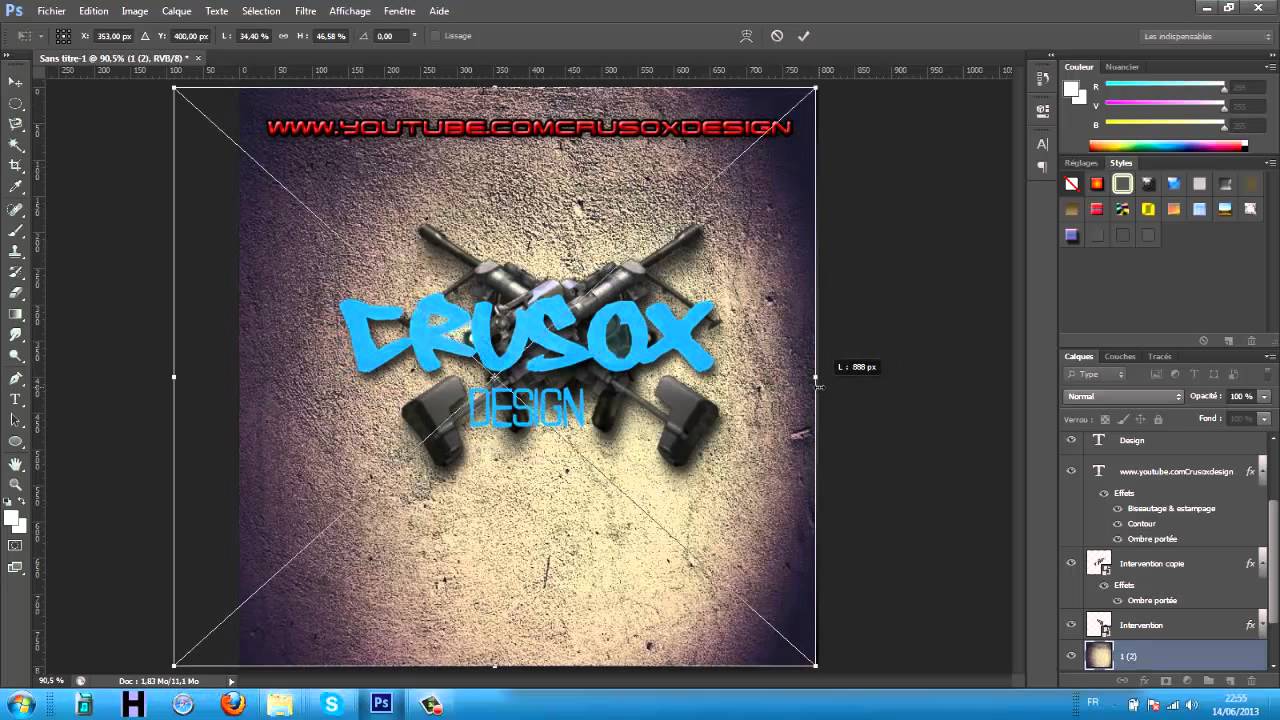Hide the Intervention copie layer
1280x720 pixels.
(1071, 563)
